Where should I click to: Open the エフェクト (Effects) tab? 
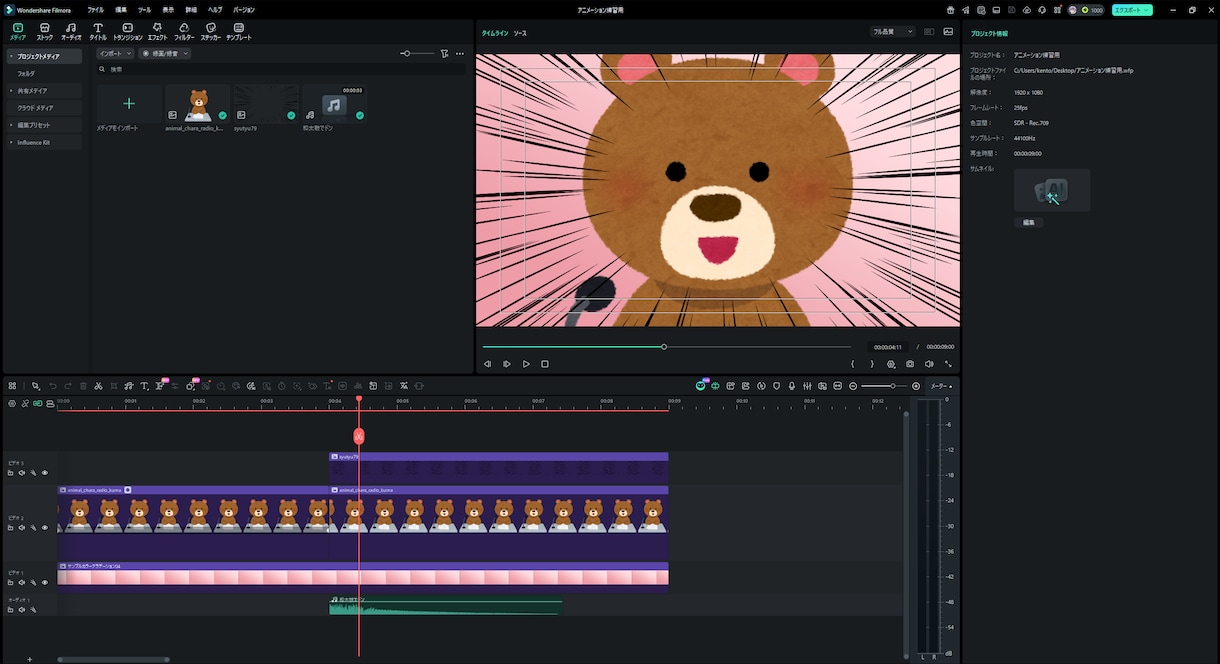(157, 31)
